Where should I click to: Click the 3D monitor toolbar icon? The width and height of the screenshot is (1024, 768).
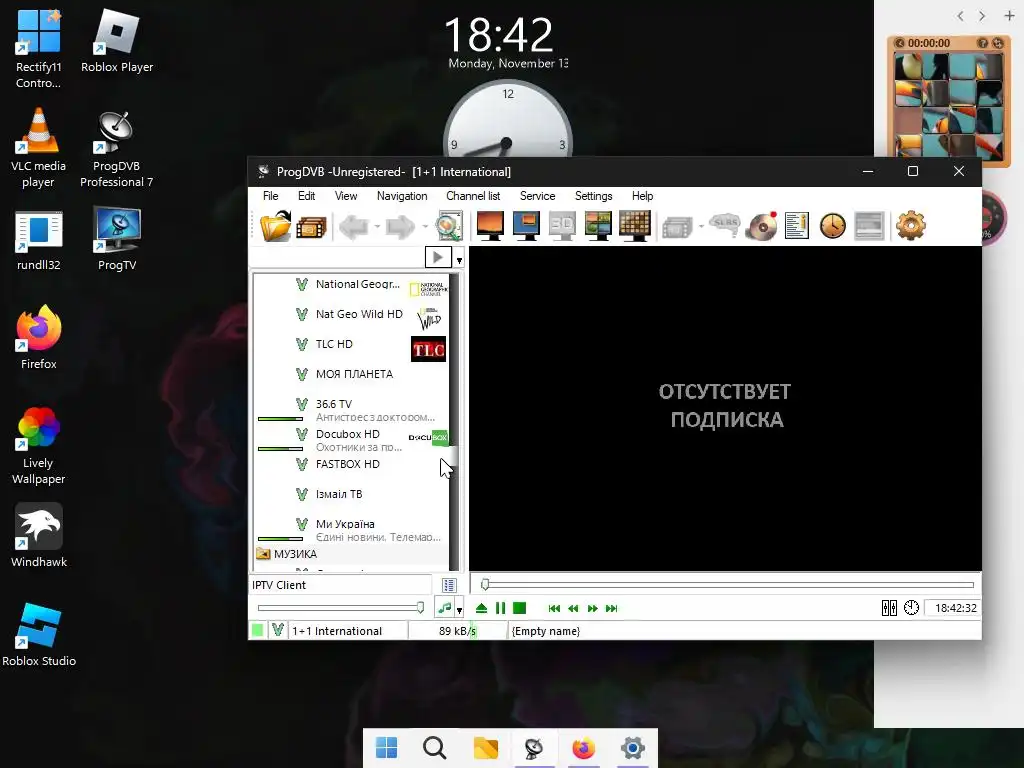[562, 226]
